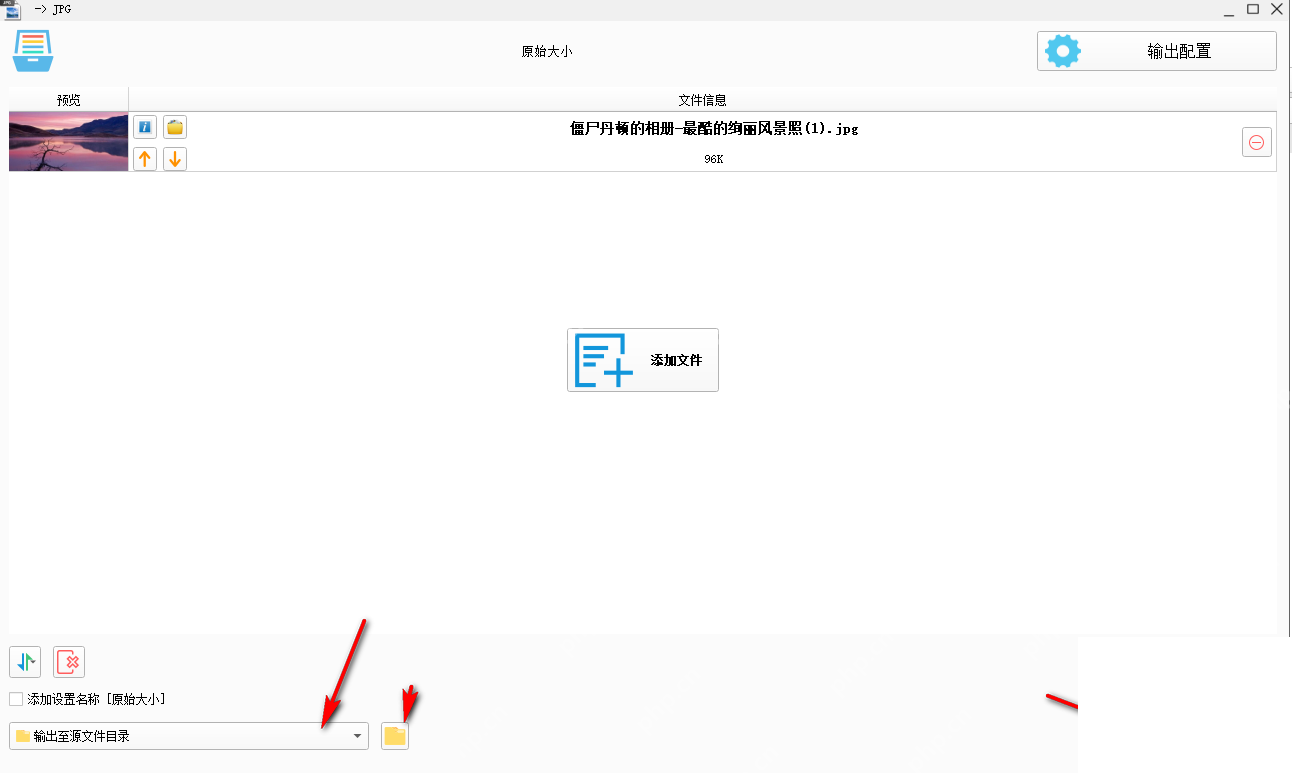Image resolution: width=1292 pixels, height=773 pixels.
Task: Browse output folder with yellow folder icon
Action: click(395, 736)
